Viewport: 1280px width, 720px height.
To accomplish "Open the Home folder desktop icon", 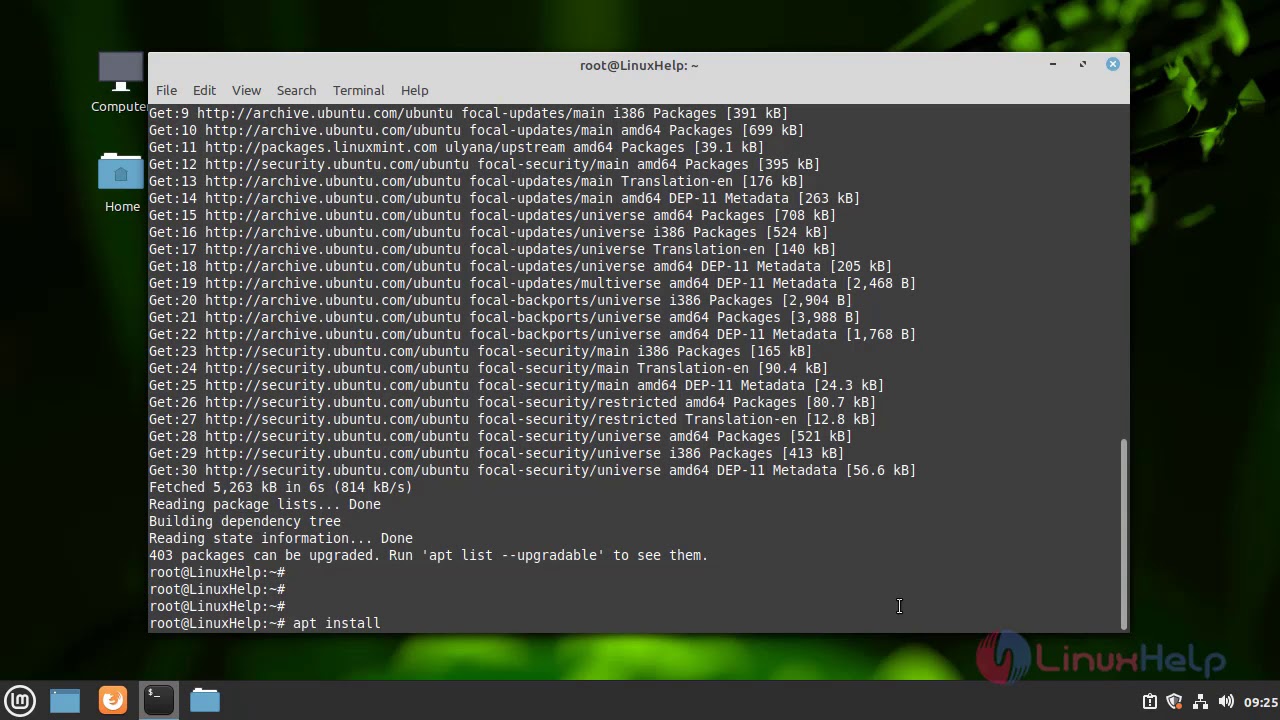I will click(121, 182).
